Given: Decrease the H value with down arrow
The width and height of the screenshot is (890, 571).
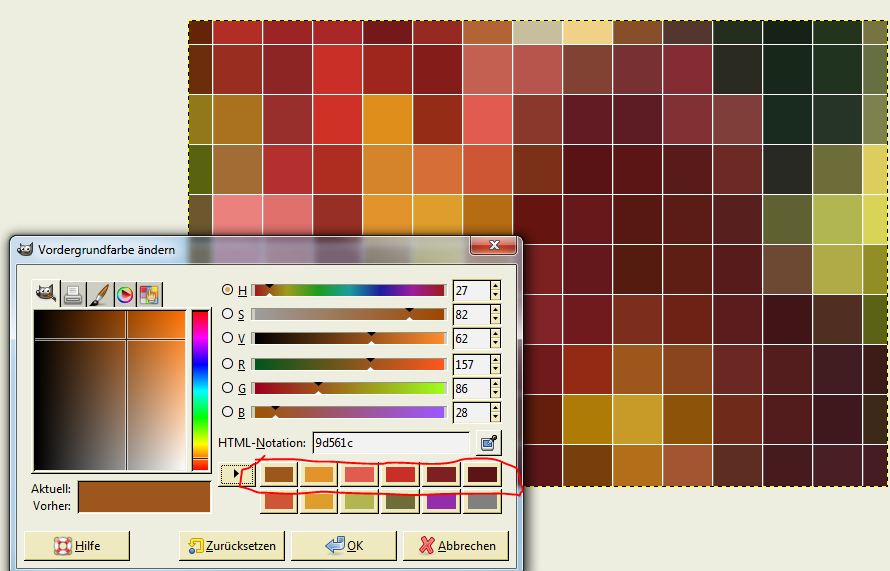Looking at the screenshot, I should 496,295.
